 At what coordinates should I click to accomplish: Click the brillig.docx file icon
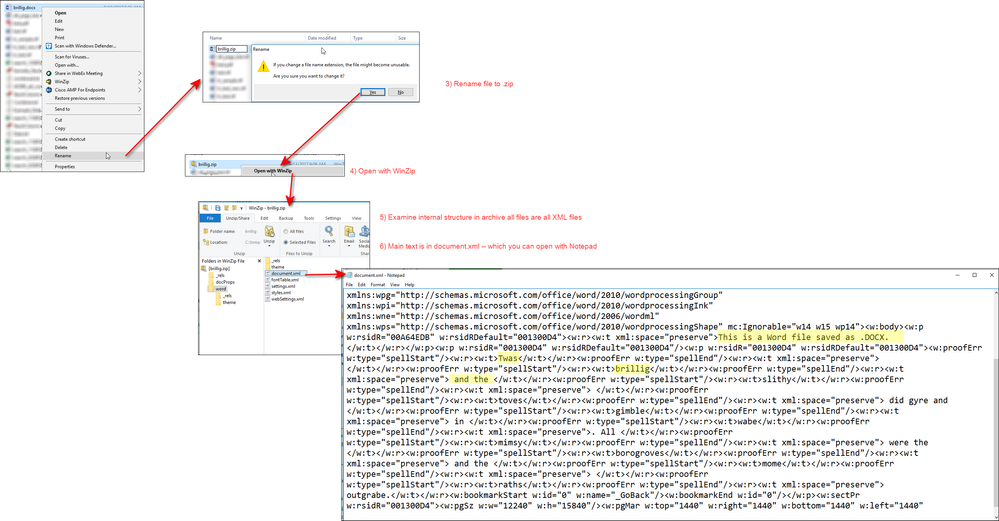tap(9, 8)
